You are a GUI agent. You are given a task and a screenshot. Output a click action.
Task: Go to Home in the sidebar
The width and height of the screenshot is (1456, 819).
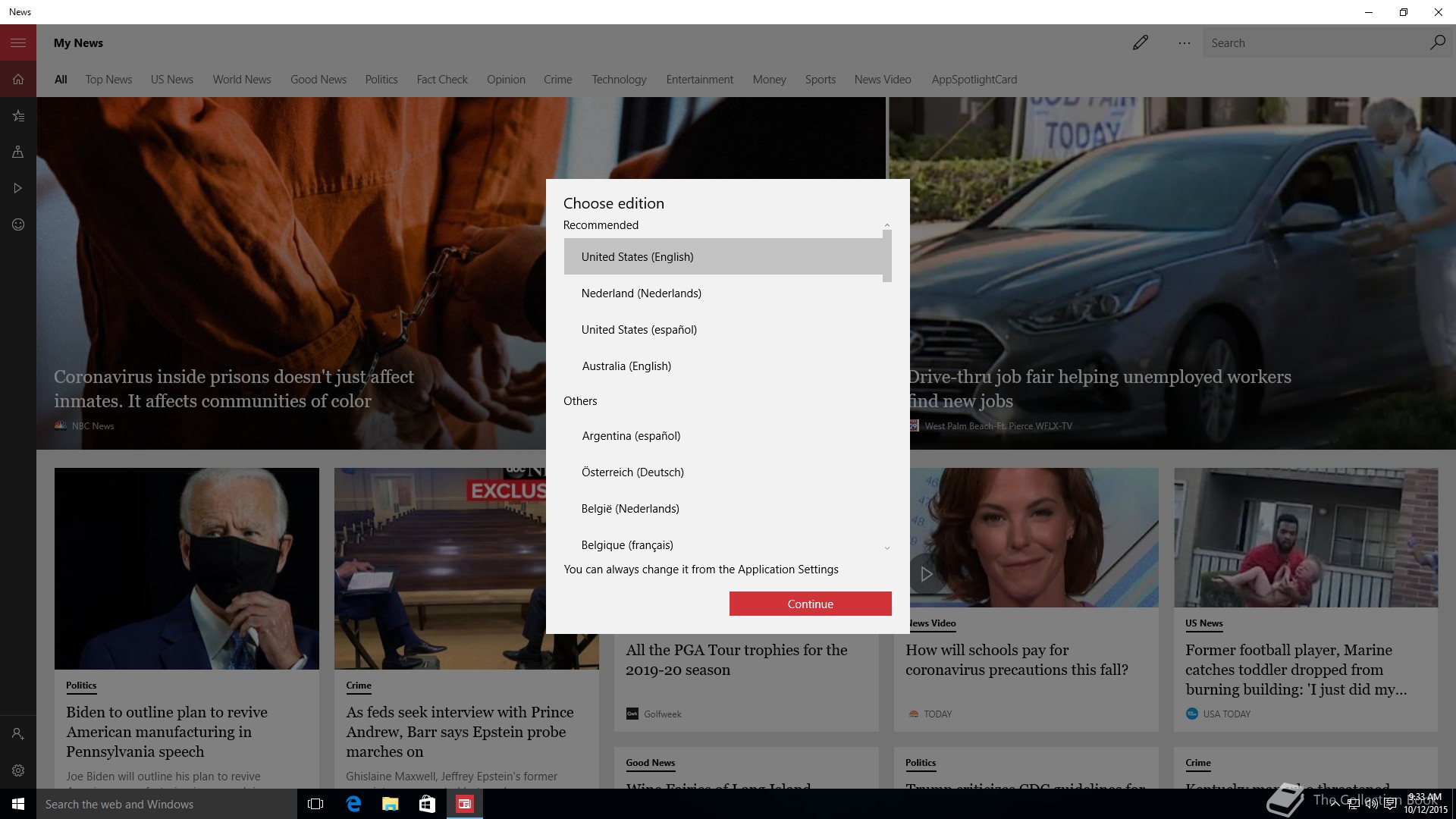[x=18, y=79]
